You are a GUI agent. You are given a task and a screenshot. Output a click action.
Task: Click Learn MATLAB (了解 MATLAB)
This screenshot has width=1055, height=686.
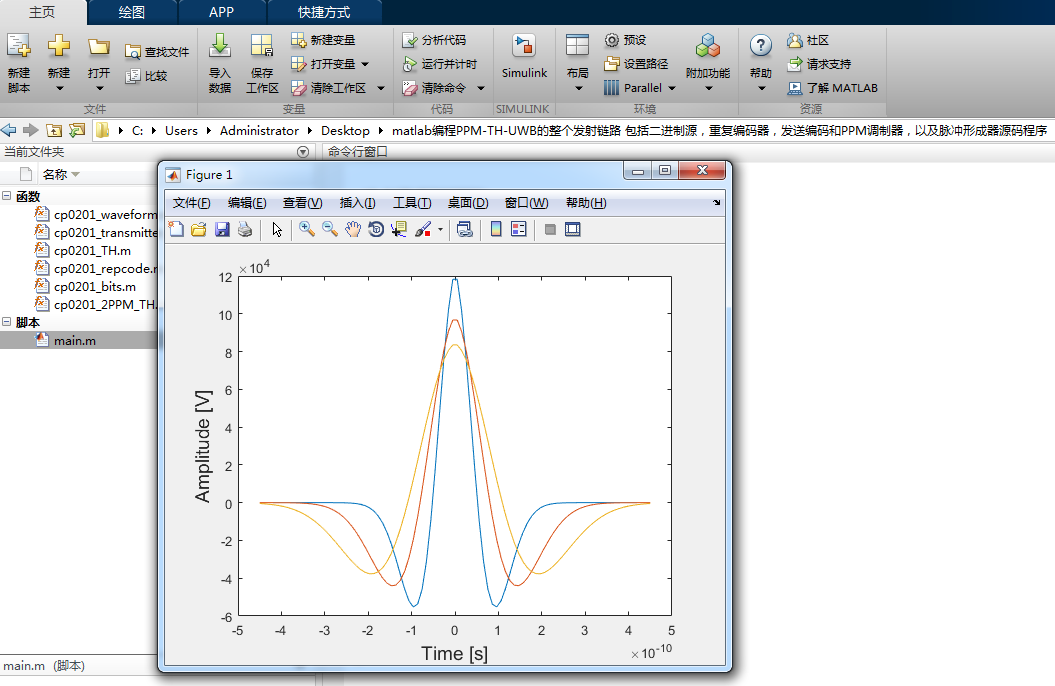click(x=832, y=88)
